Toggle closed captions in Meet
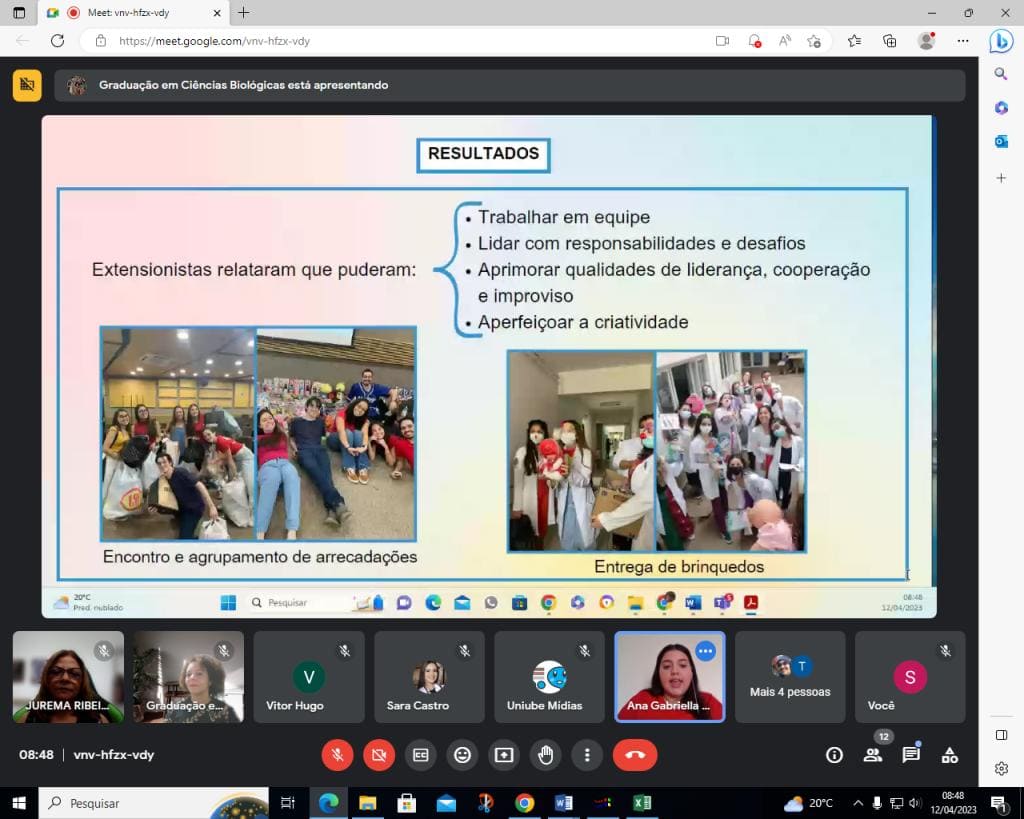The image size is (1024, 819). point(421,755)
